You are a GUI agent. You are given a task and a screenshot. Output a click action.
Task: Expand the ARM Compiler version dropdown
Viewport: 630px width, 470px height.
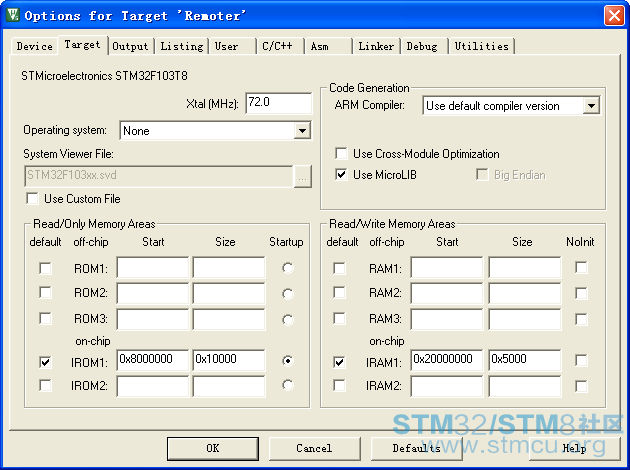tap(591, 106)
